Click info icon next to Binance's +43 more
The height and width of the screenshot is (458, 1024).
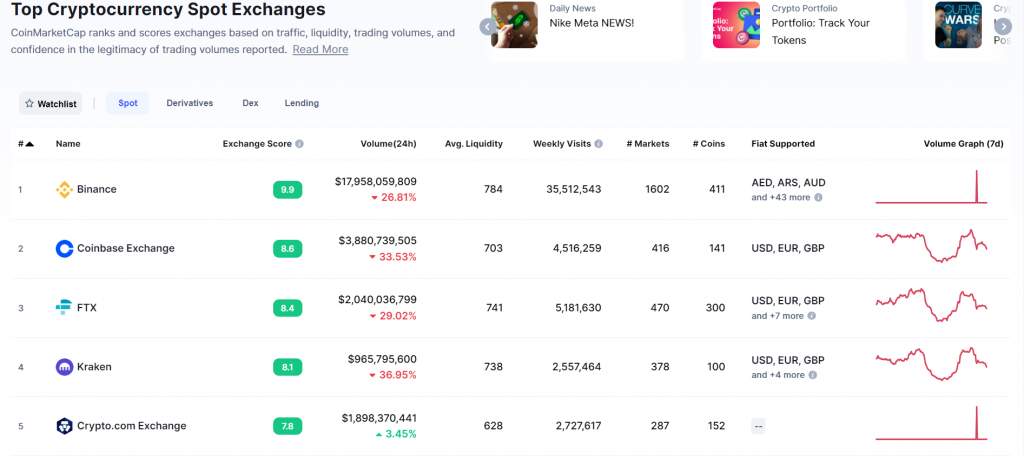[x=818, y=198]
